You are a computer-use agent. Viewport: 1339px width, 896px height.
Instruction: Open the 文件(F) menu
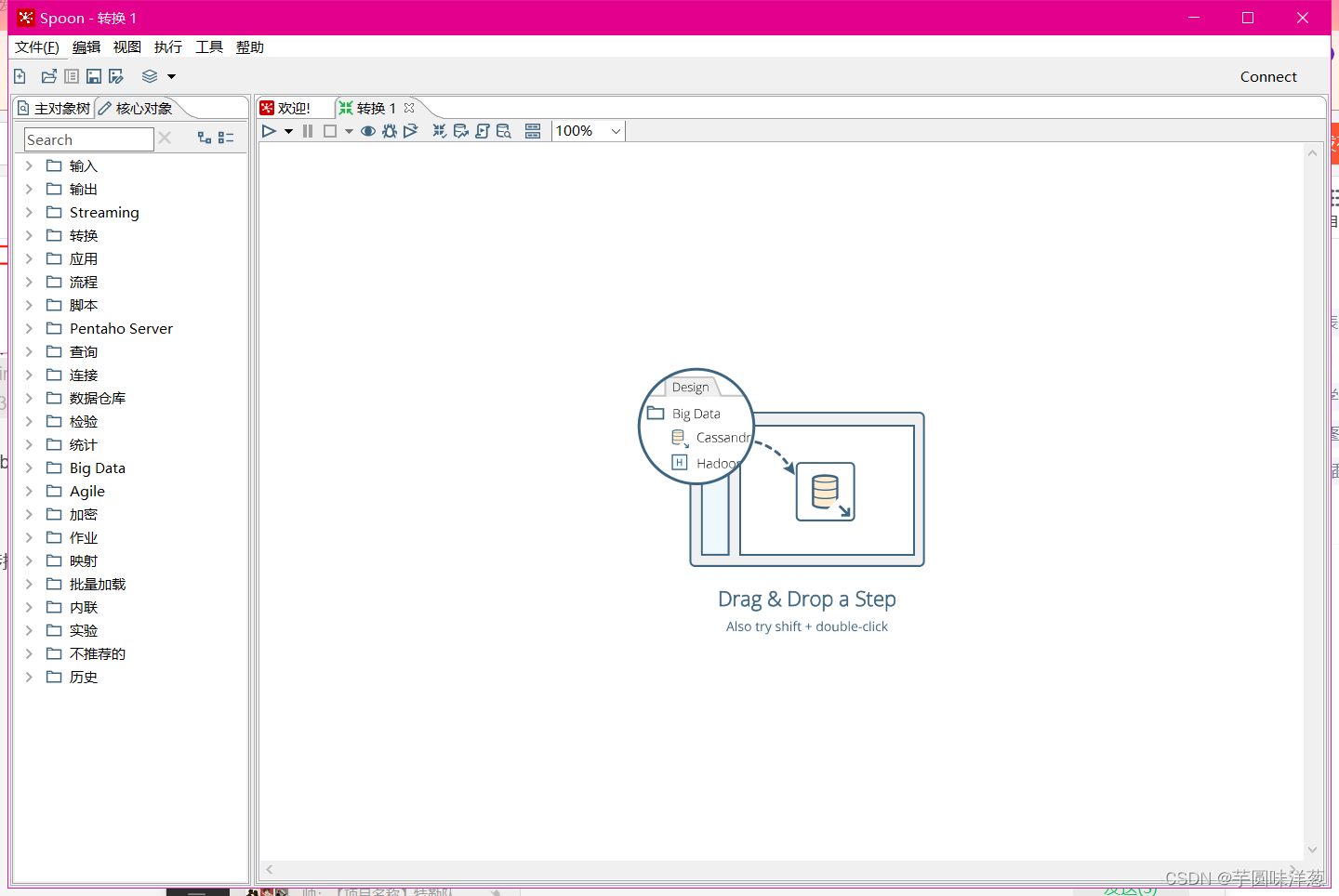pyautogui.click(x=37, y=47)
